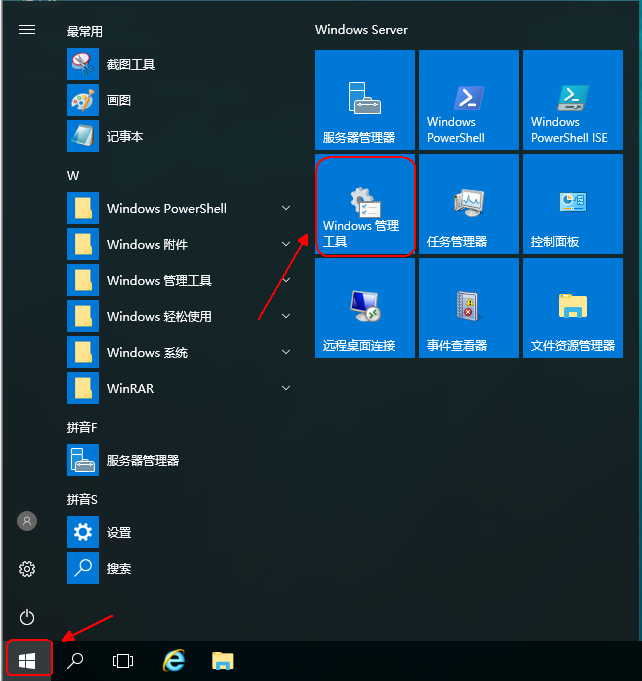Open 服务器管理器 in the 拼音F list

point(178,460)
